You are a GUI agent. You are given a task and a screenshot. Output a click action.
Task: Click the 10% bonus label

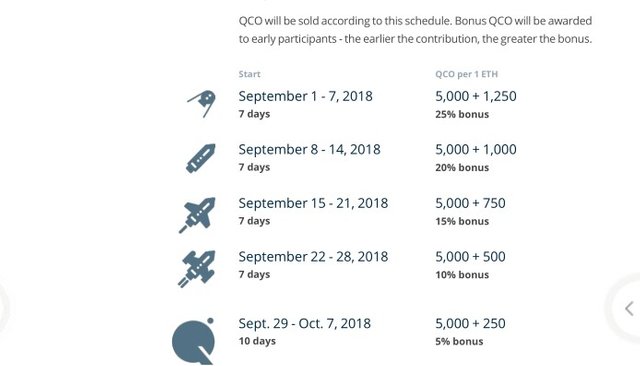pos(462,275)
